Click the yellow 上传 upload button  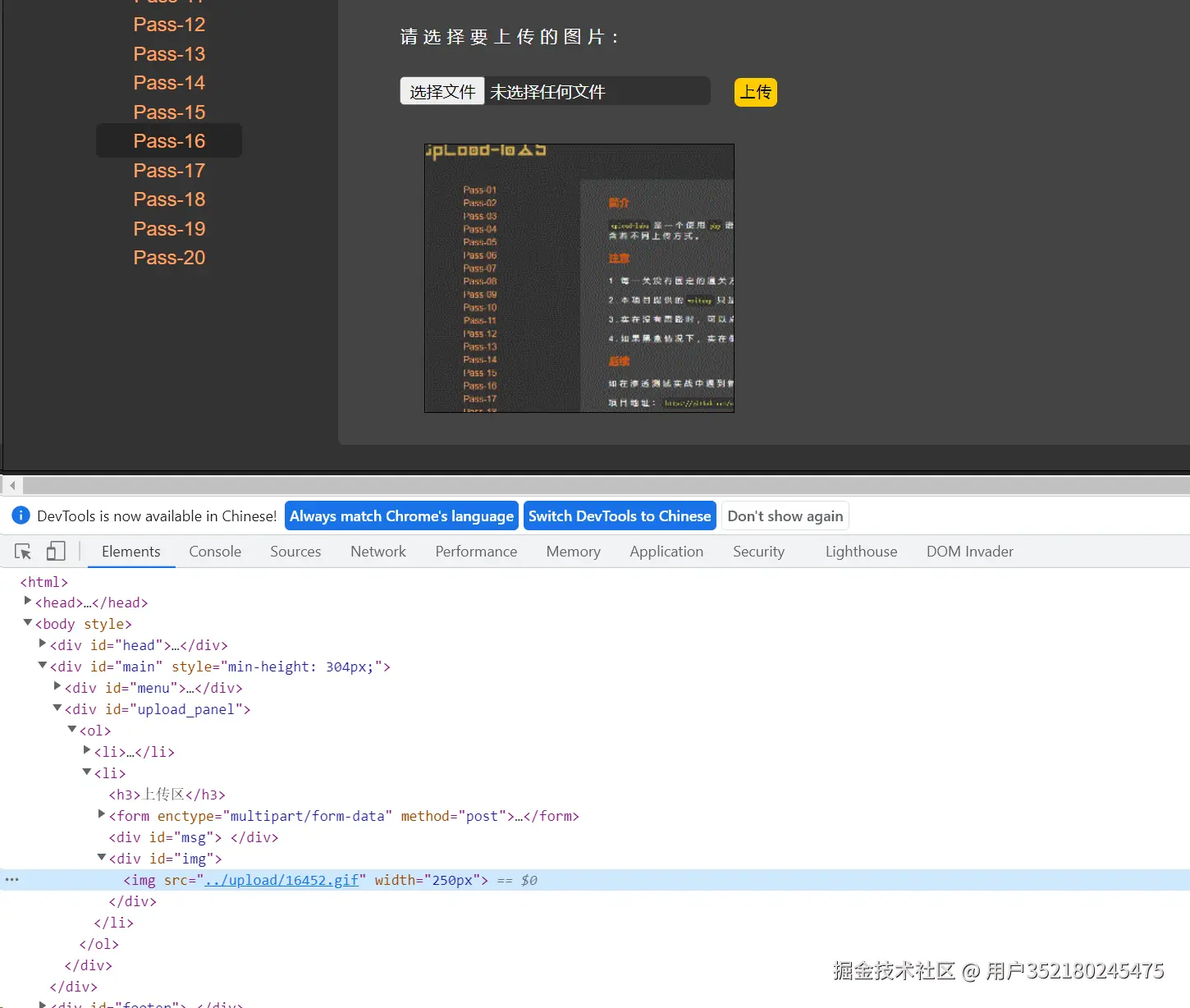click(756, 92)
